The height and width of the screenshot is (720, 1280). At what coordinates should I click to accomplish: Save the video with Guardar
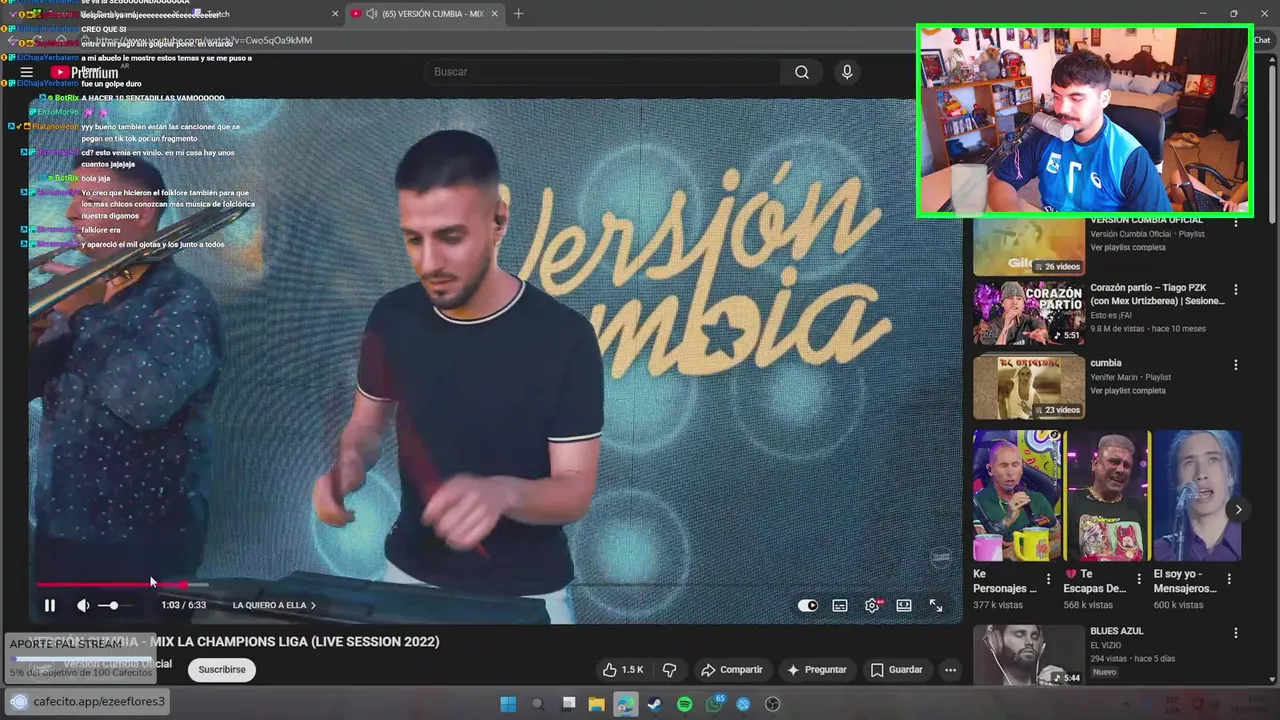896,670
